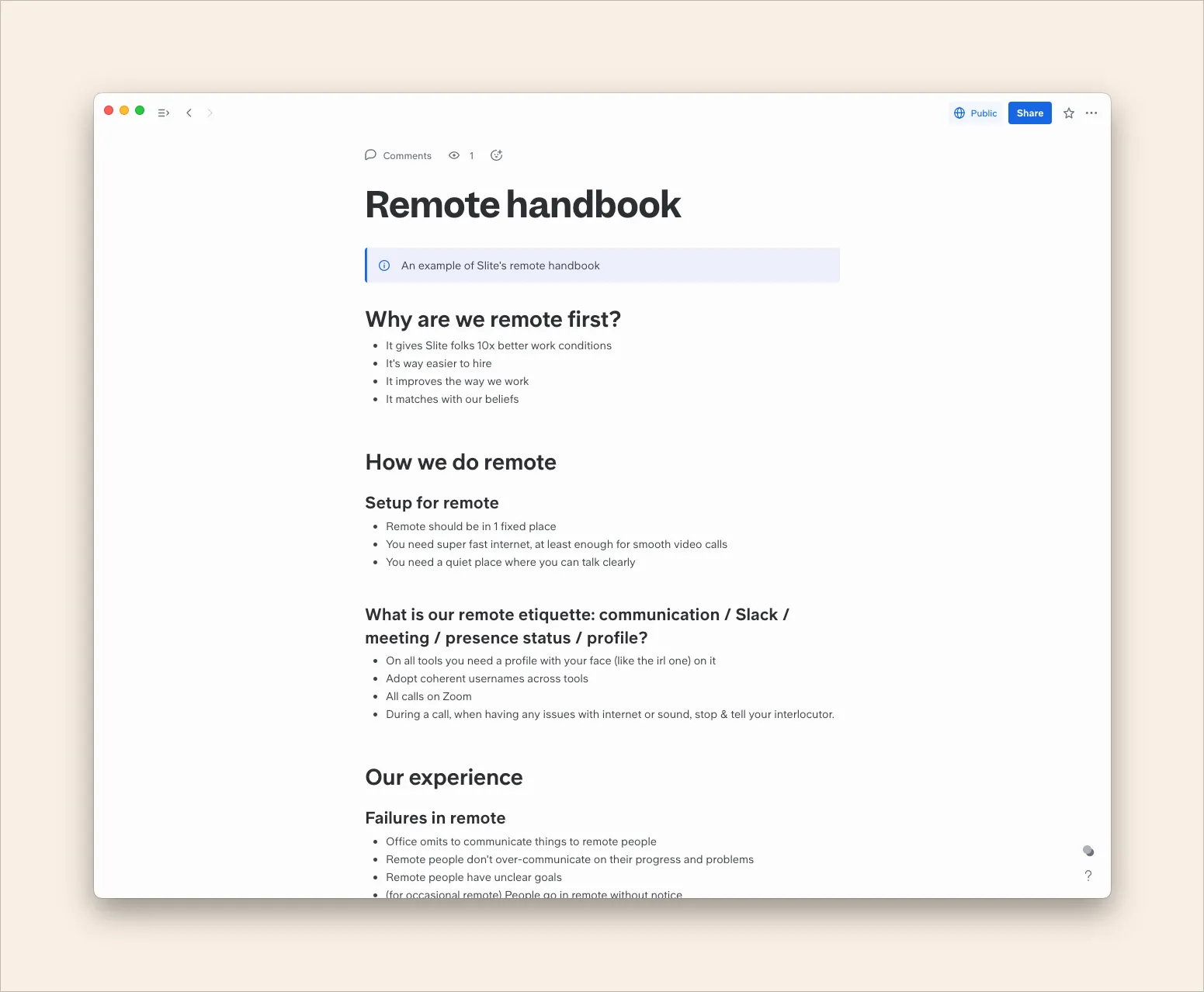Viewport: 1204px width, 992px height.
Task: Toggle the sidebar panel icon
Action: point(164,113)
